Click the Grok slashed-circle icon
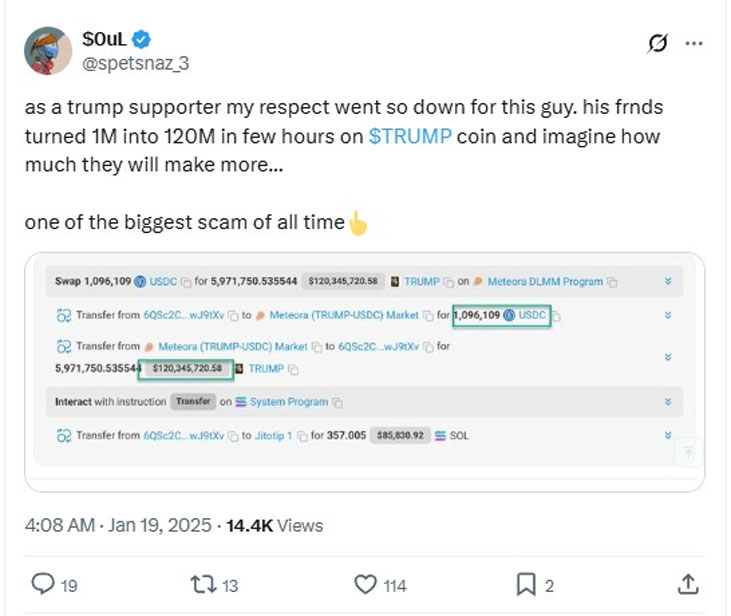Viewport: 731px width, 616px height. (x=657, y=43)
